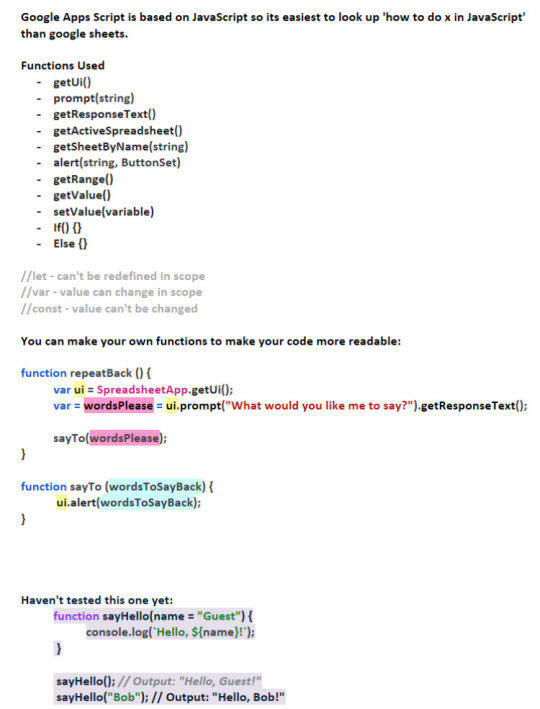Click the getValue() list item

[x=82, y=195]
